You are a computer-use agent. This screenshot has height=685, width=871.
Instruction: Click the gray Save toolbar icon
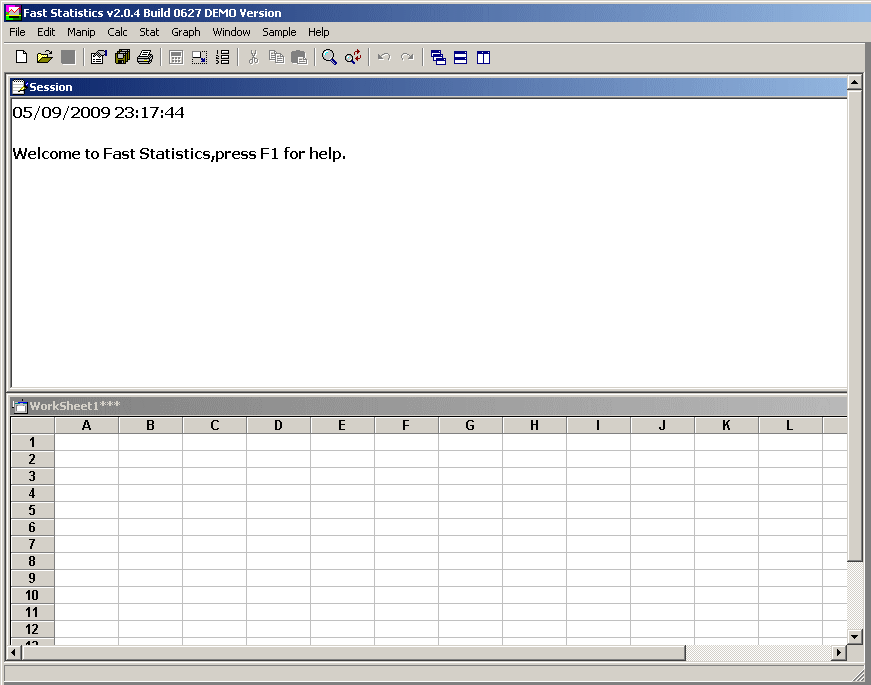click(68, 57)
